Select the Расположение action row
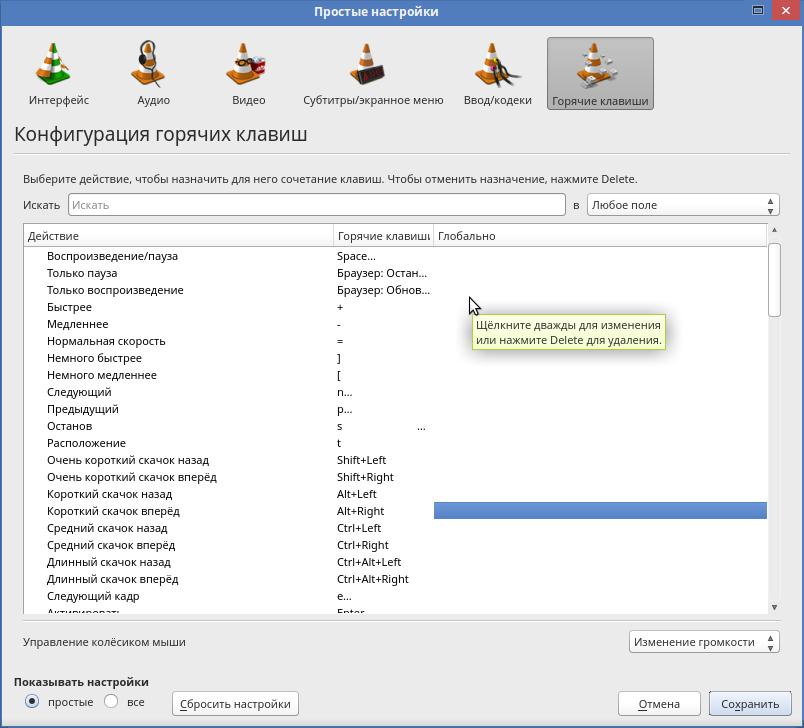 point(395,442)
